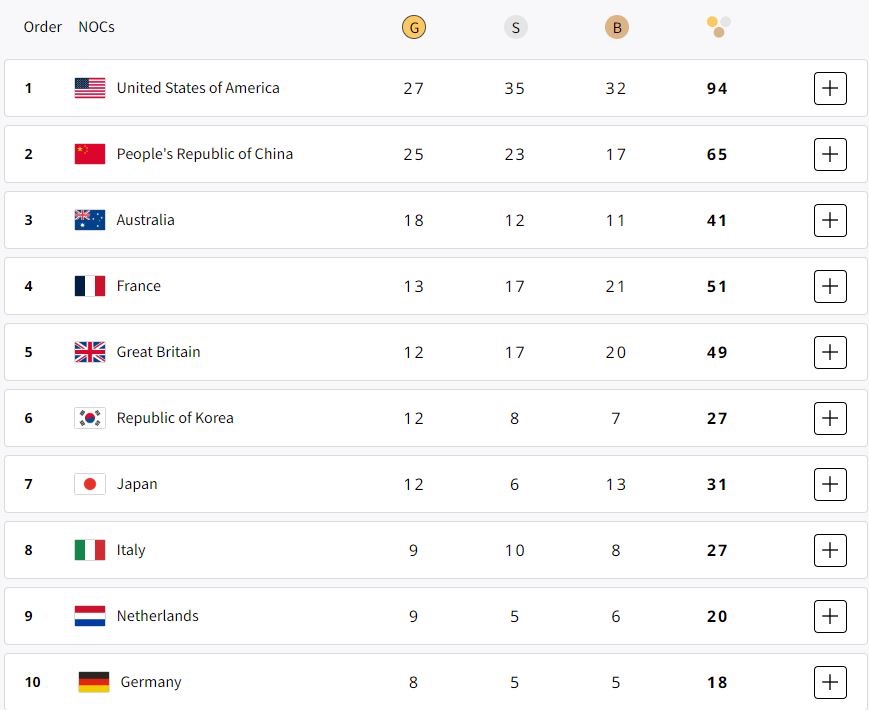
Task: Expand the United States of America row
Action: [830, 88]
